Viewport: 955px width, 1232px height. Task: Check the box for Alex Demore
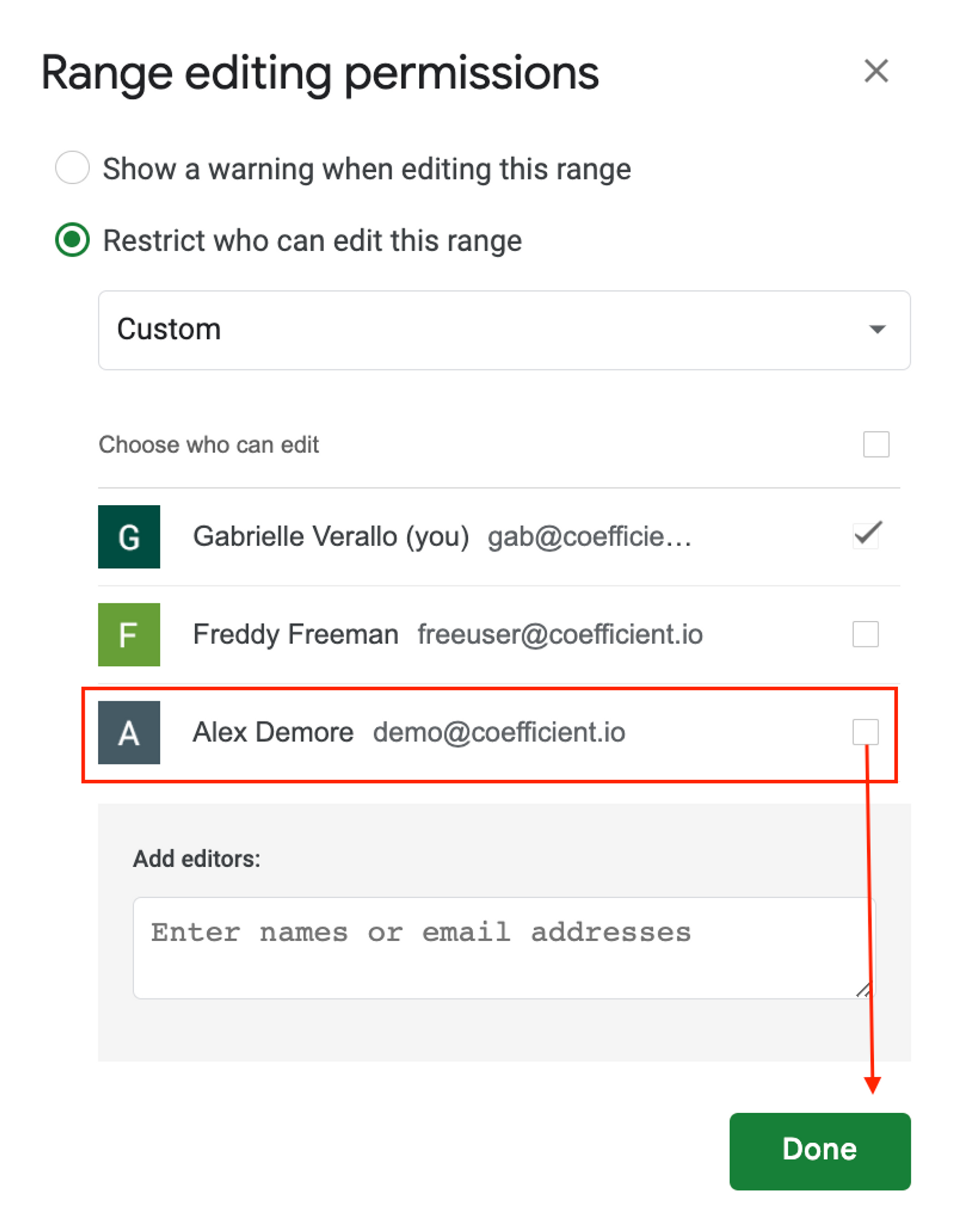point(865,732)
